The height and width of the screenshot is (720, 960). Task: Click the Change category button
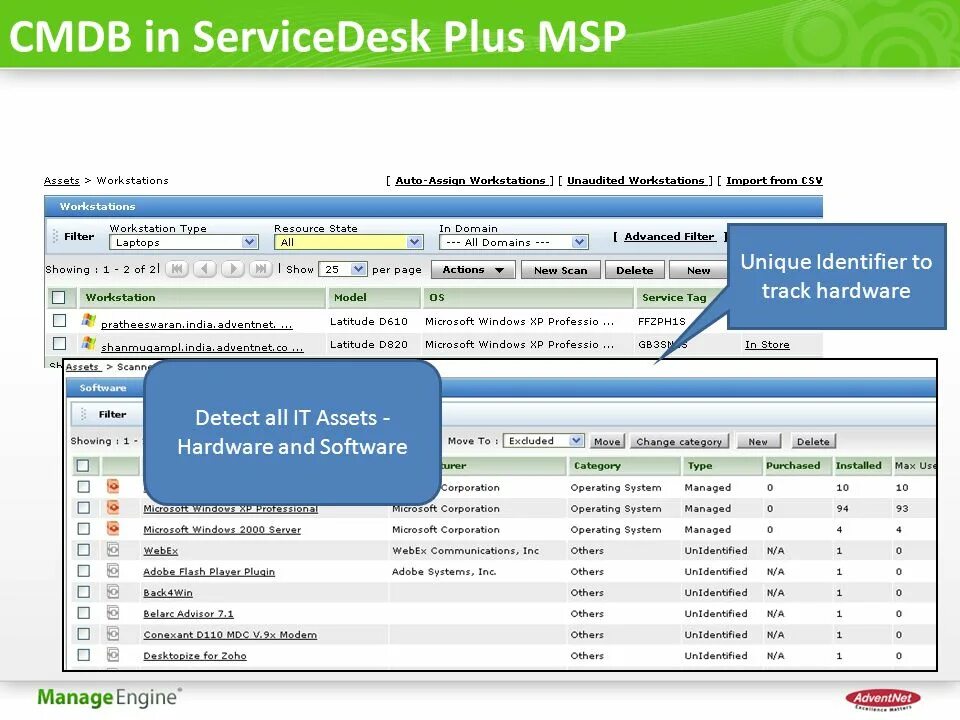click(679, 441)
